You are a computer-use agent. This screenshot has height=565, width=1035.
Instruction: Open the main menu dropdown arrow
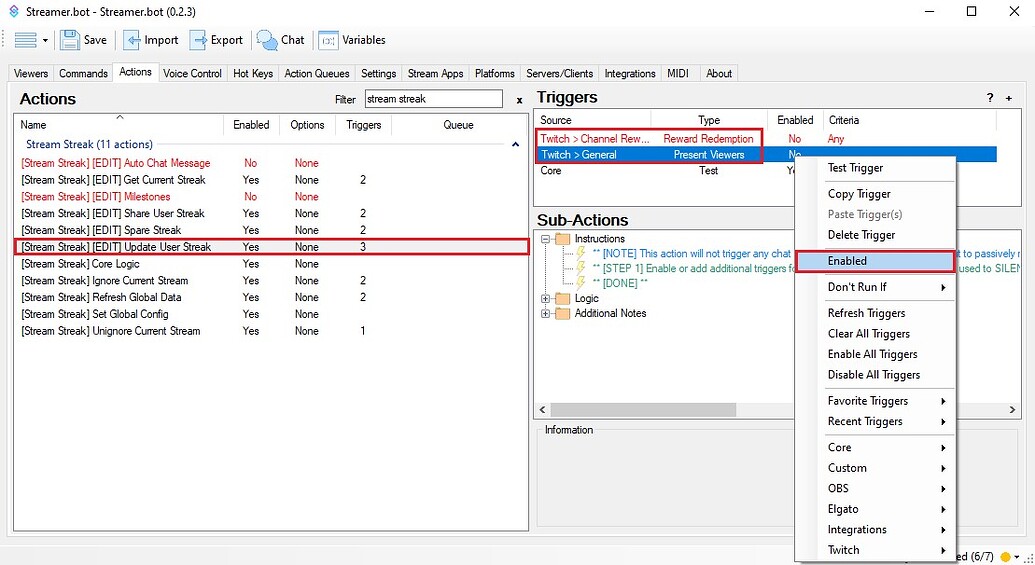pyautogui.click(x=45, y=41)
